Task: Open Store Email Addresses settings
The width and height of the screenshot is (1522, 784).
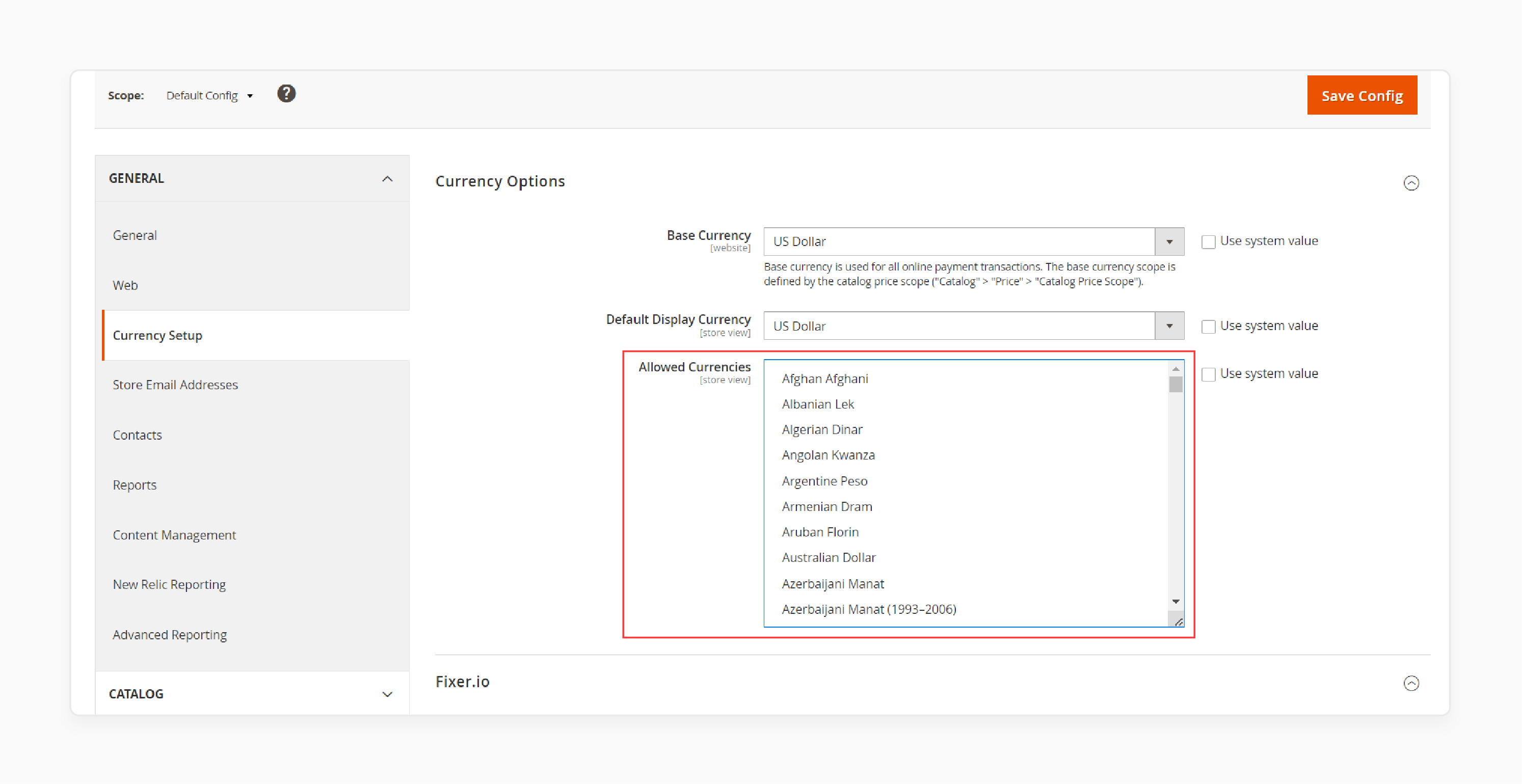Action: pyautogui.click(x=175, y=385)
